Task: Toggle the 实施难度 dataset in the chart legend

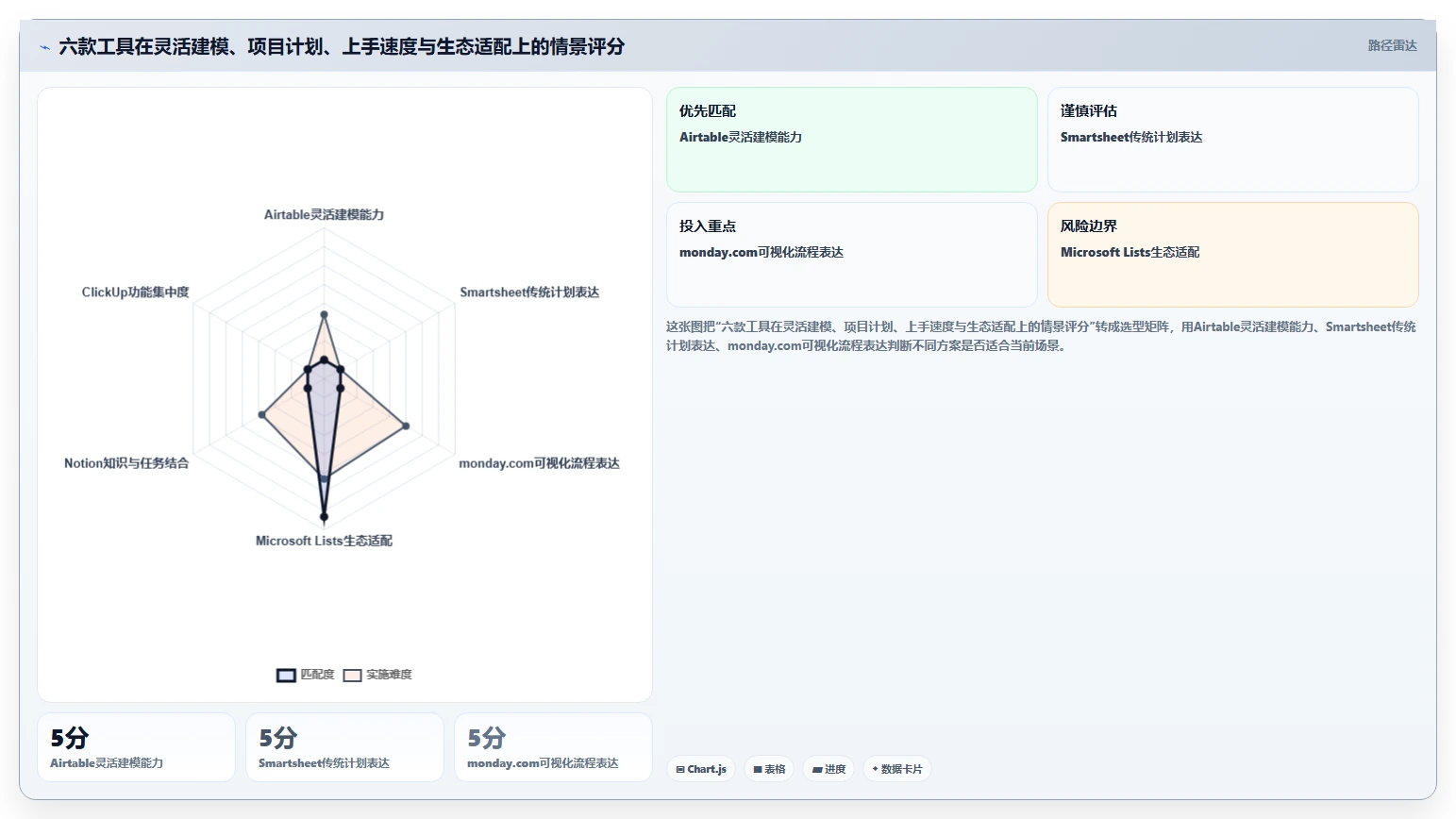Action: click(377, 675)
